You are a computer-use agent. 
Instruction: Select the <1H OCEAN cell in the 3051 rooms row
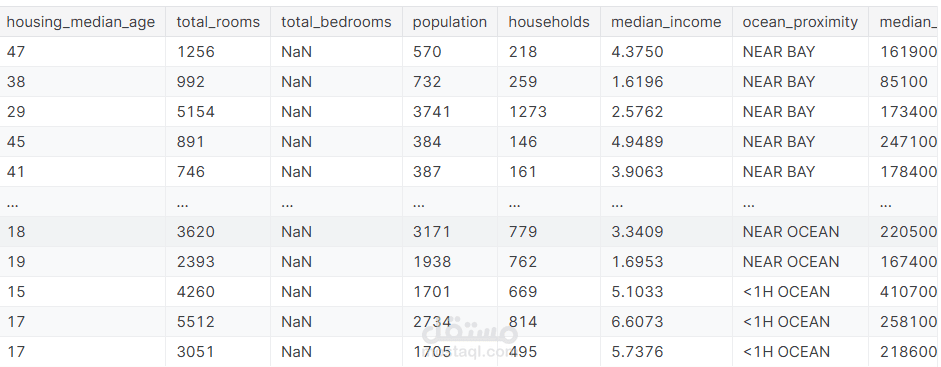click(786, 352)
